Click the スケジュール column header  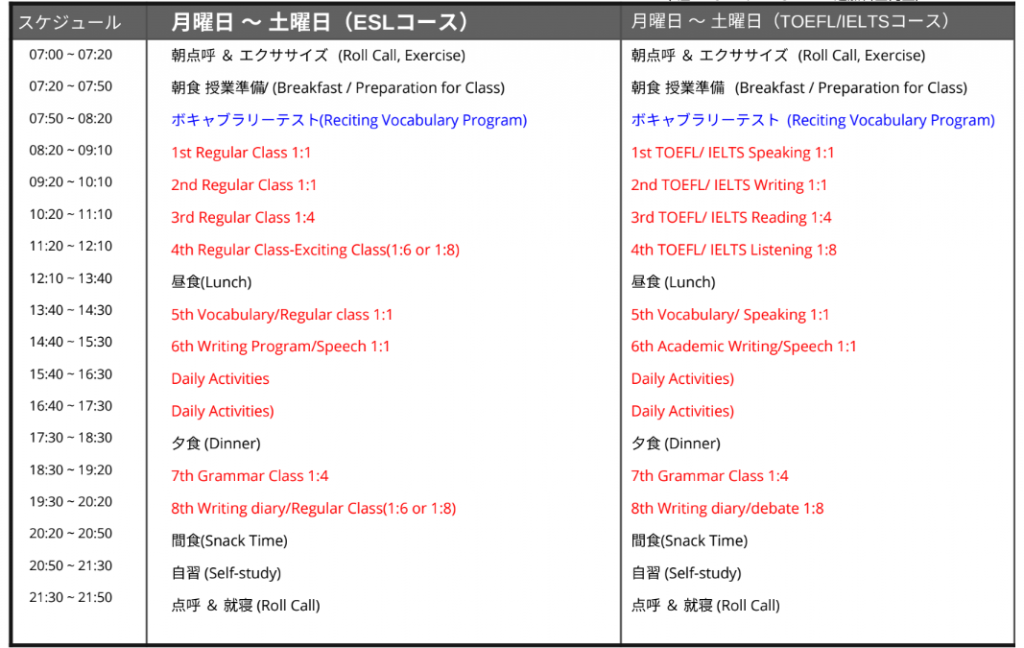69,23
